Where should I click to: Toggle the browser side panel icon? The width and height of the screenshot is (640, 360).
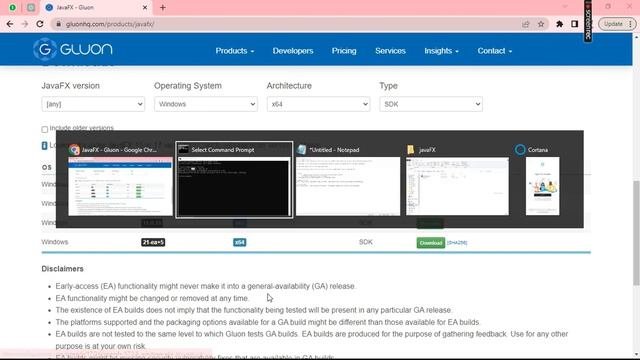pyautogui.click(x=575, y=24)
